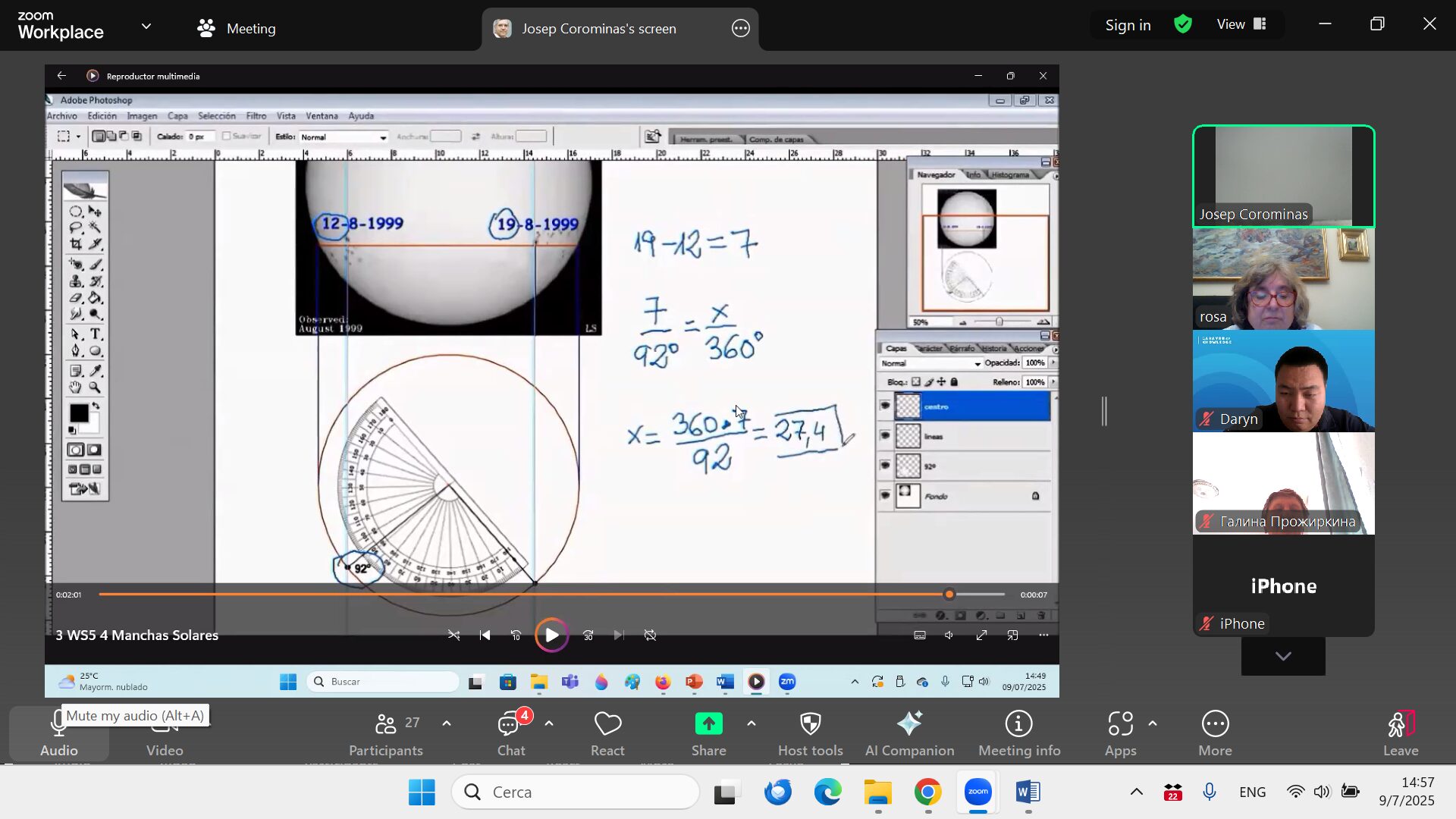Image resolution: width=1456 pixels, height=819 pixels.
Task: Show hidden icons arrow in Windows tray
Action: 1136,792
